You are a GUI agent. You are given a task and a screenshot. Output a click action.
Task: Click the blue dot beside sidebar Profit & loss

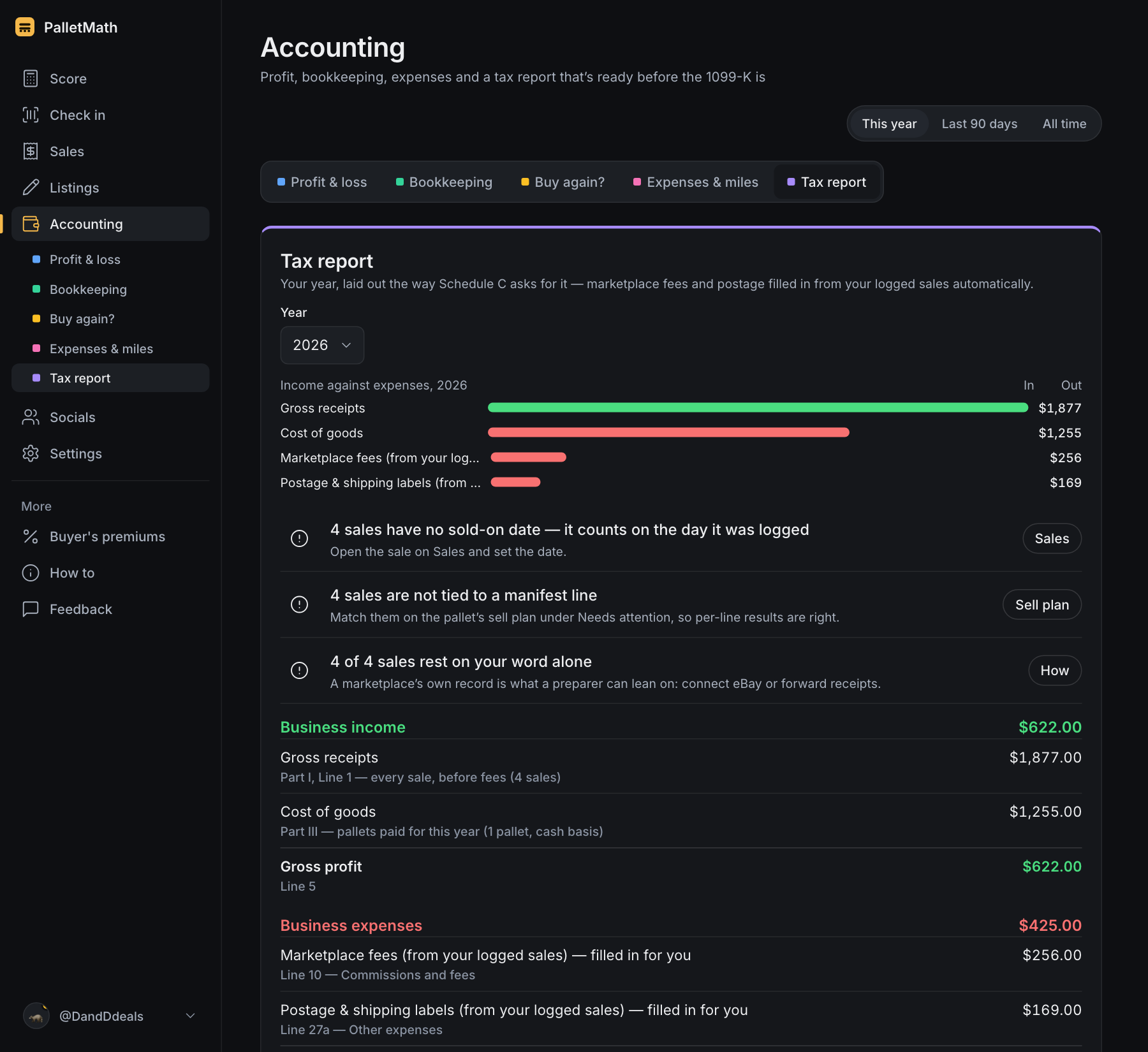36,259
